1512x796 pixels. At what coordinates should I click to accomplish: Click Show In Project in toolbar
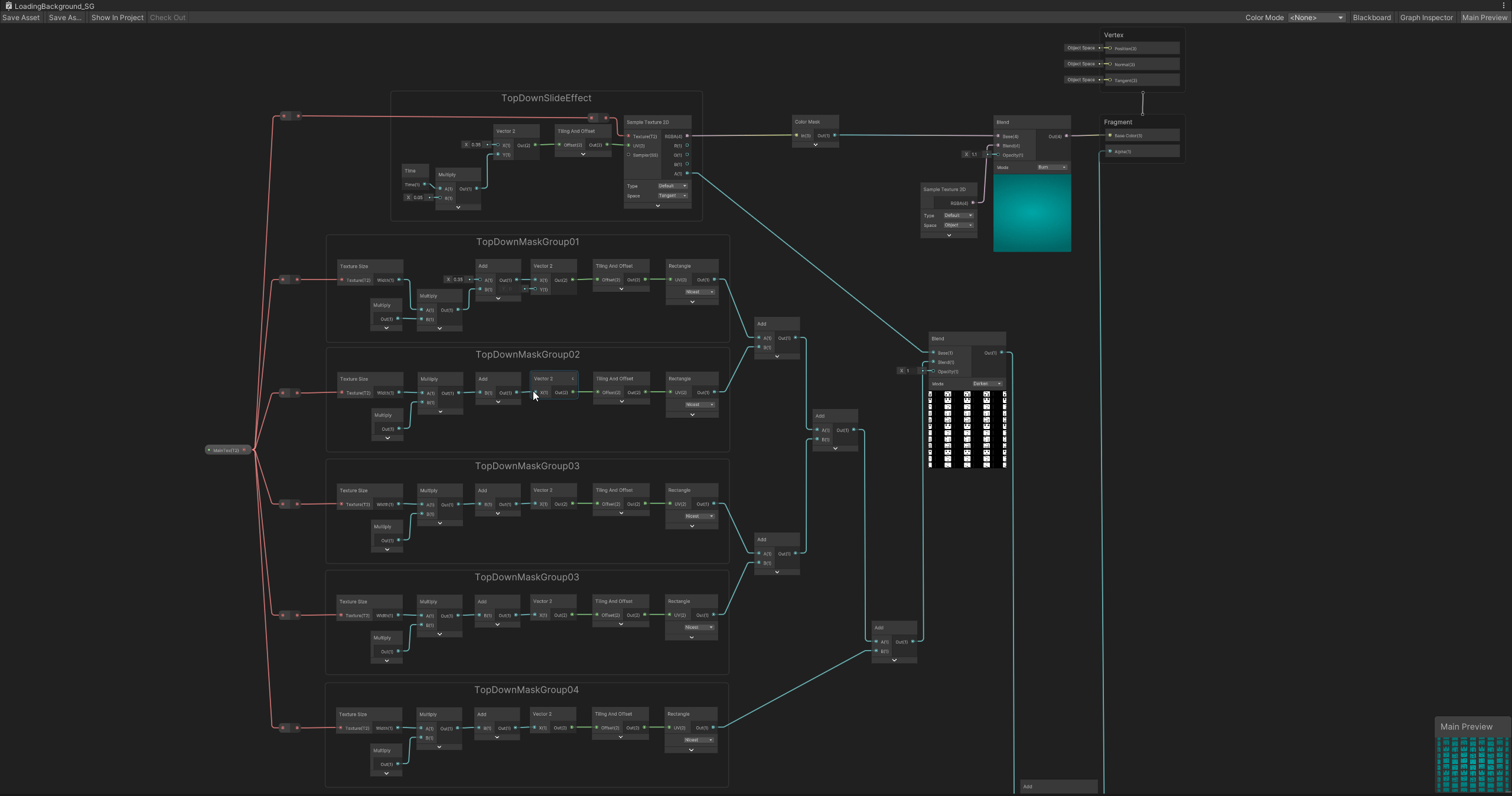click(x=117, y=18)
